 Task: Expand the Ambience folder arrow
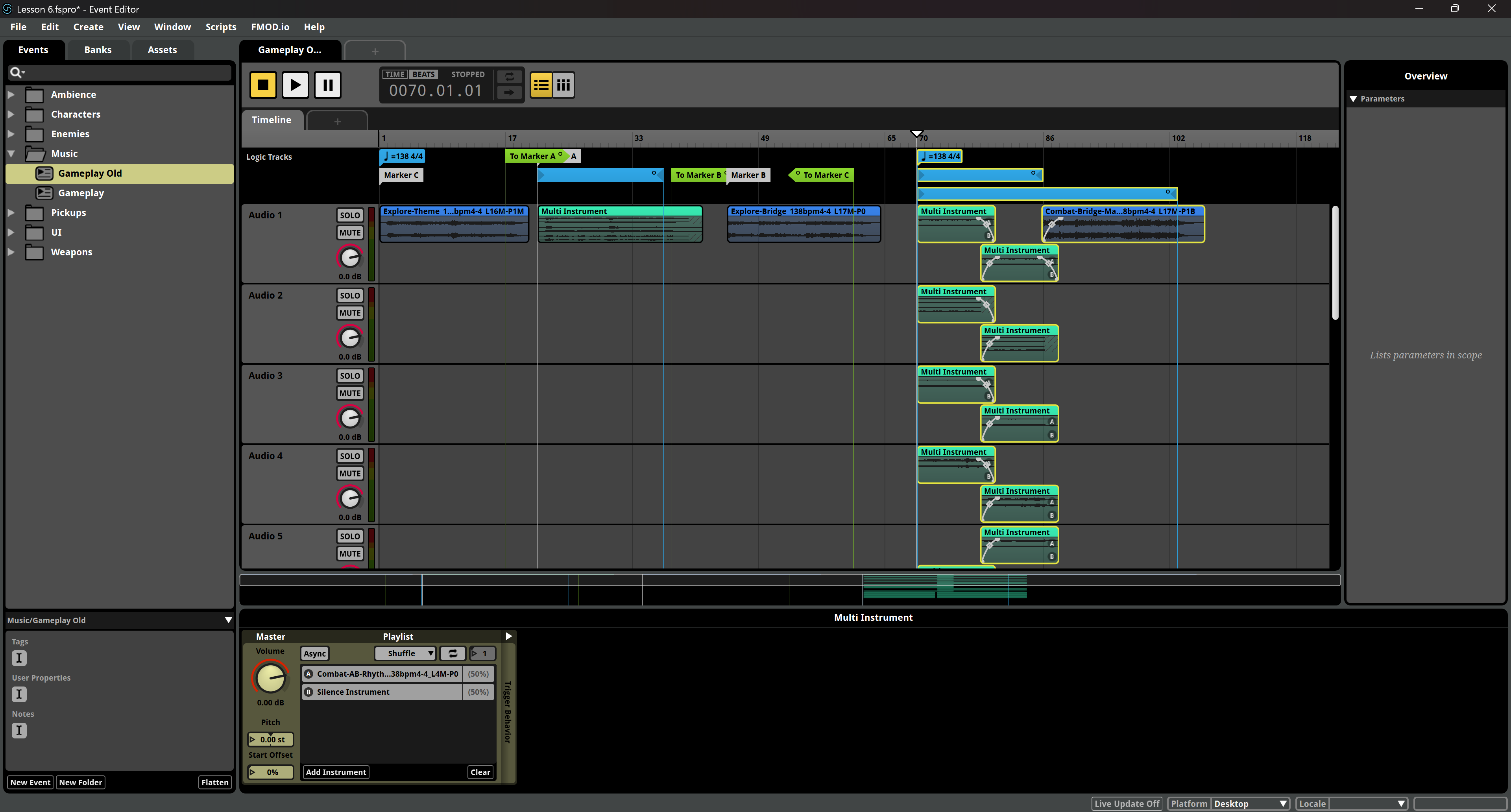11,94
